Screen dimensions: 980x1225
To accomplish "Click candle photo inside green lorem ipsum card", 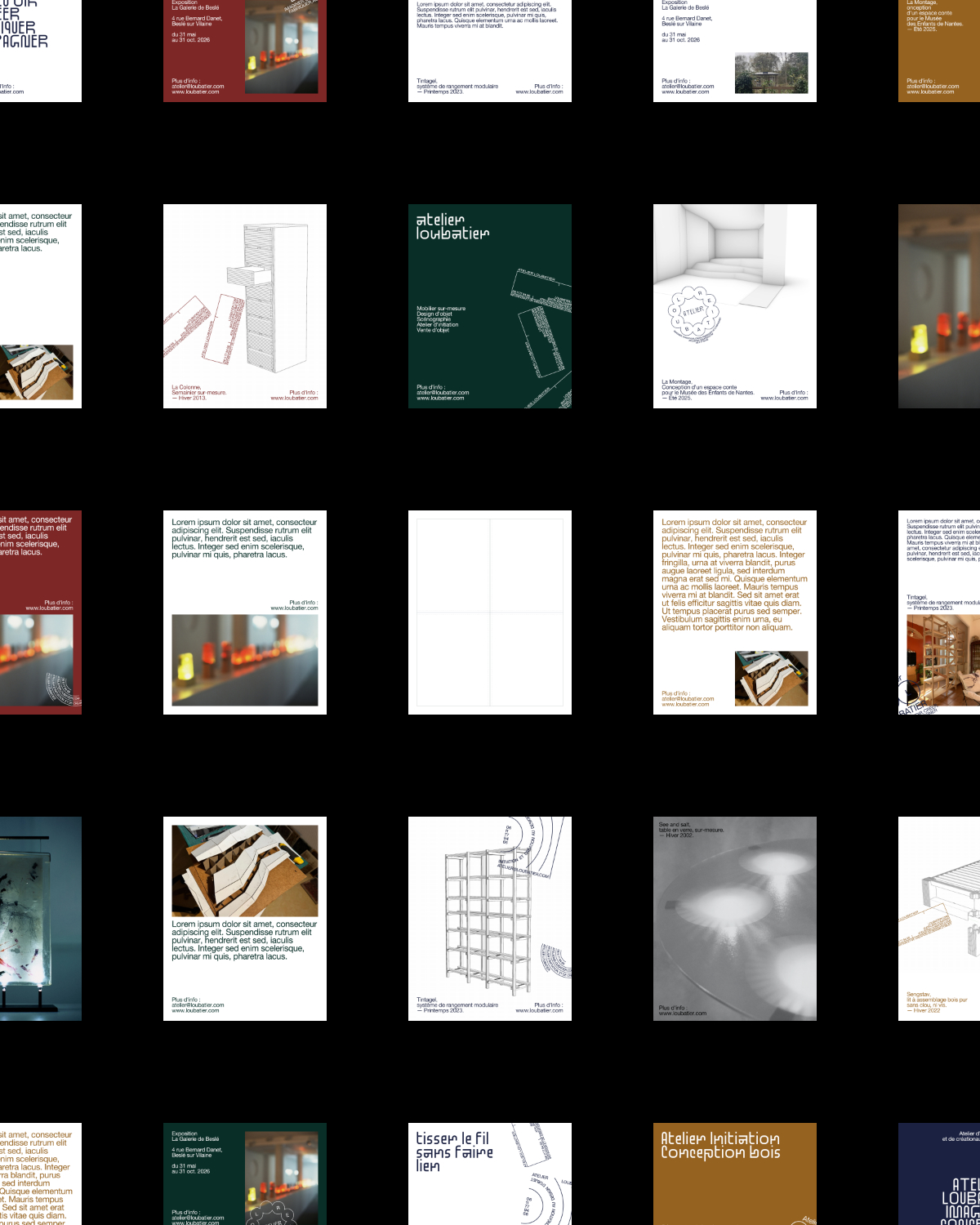I will [x=245, y=660].
